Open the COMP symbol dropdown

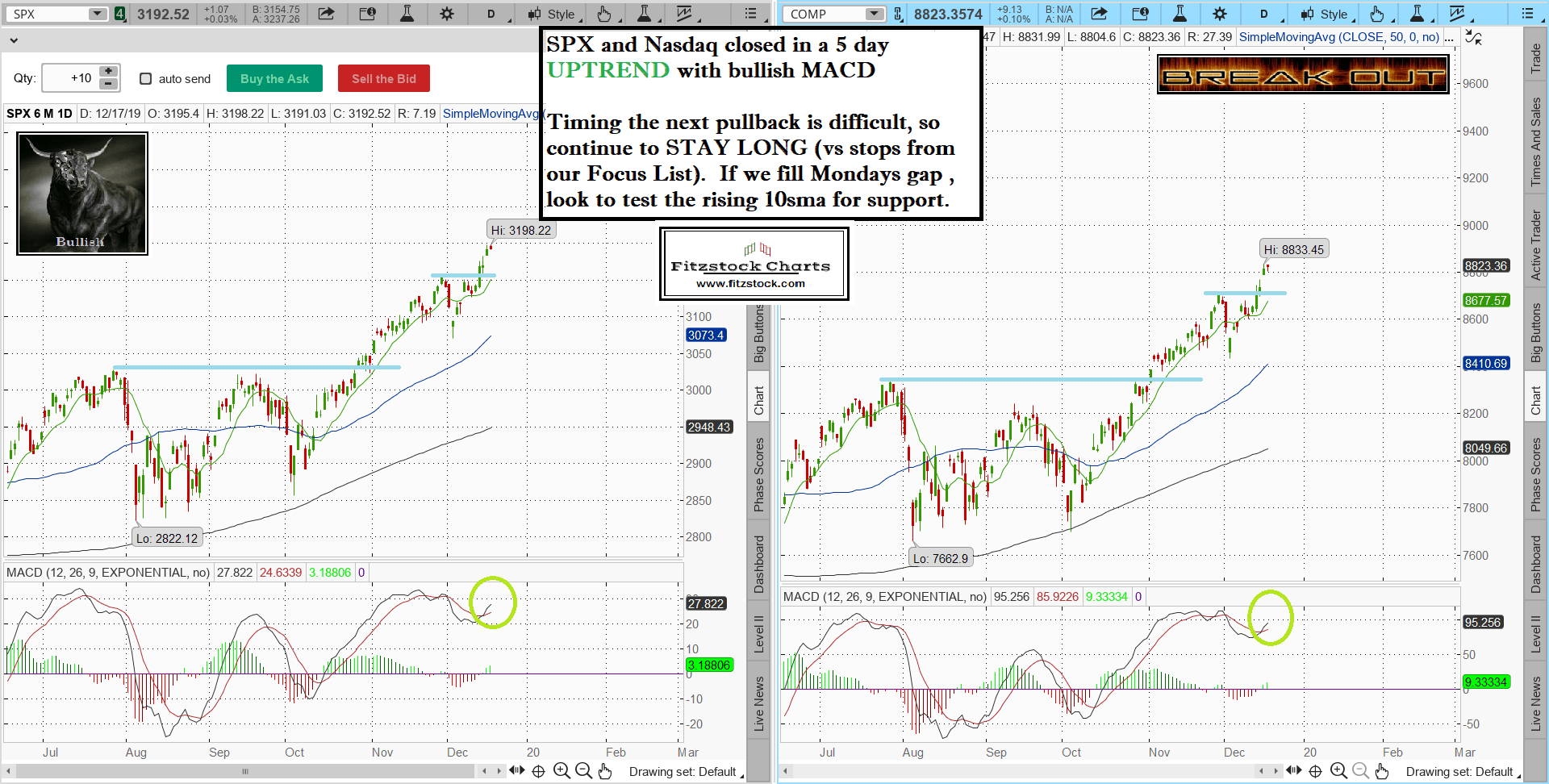(x=875, y=14)
